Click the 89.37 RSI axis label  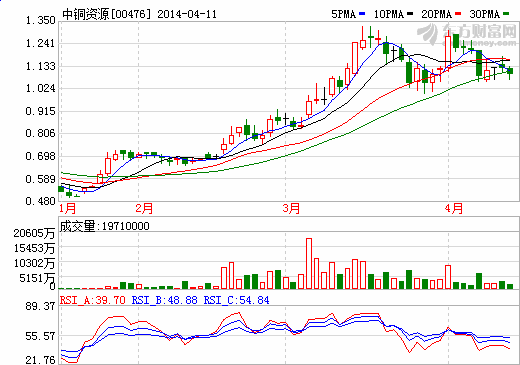tap(40, 306)
